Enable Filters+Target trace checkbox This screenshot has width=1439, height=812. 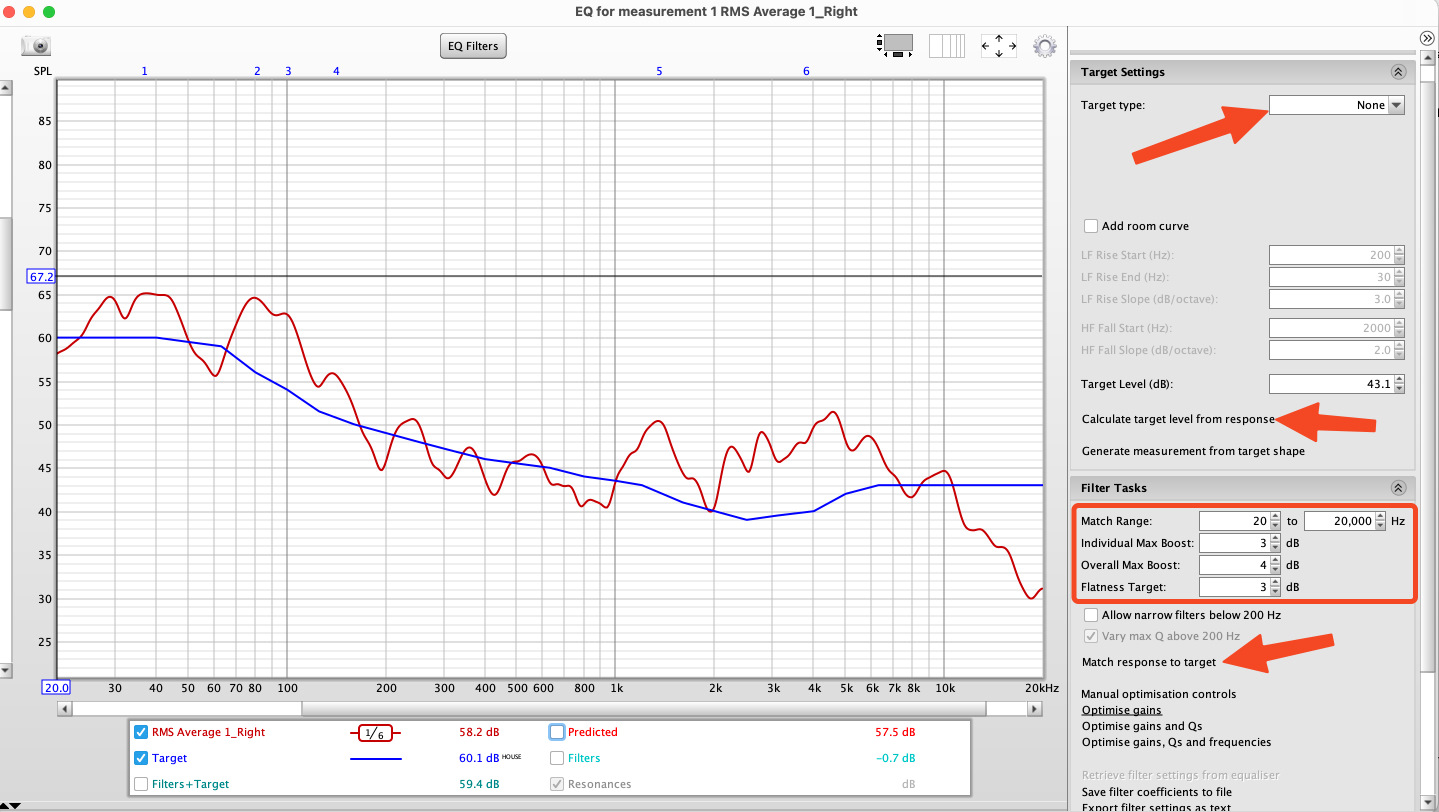[141, 784]
